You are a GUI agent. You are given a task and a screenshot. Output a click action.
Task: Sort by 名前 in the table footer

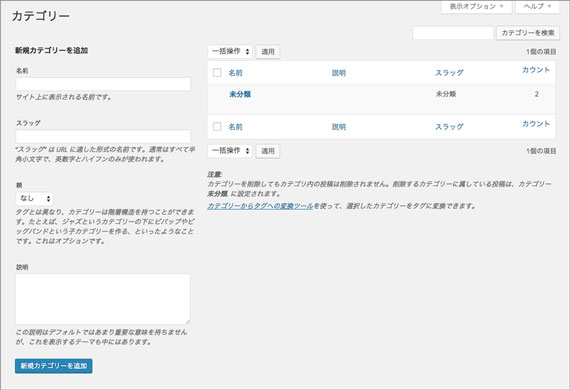pos(236,126)
